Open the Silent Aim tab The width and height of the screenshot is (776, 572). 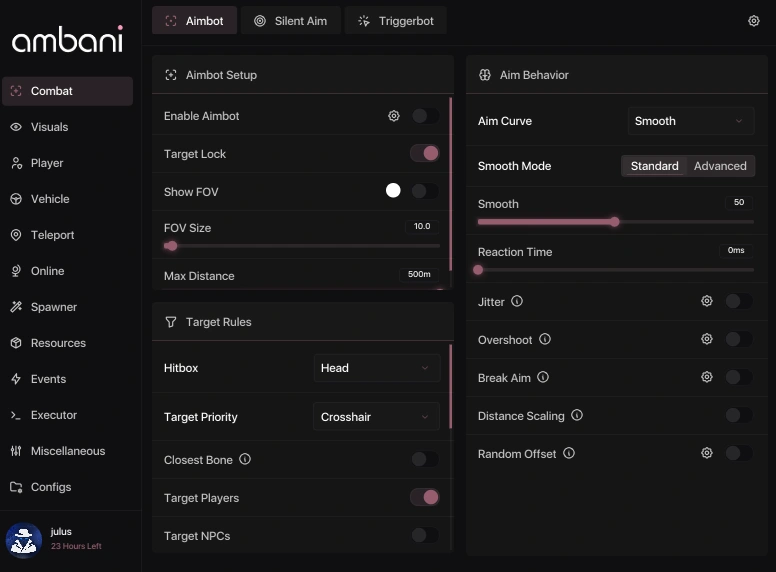pyautogui.click(x=291, y=21)
